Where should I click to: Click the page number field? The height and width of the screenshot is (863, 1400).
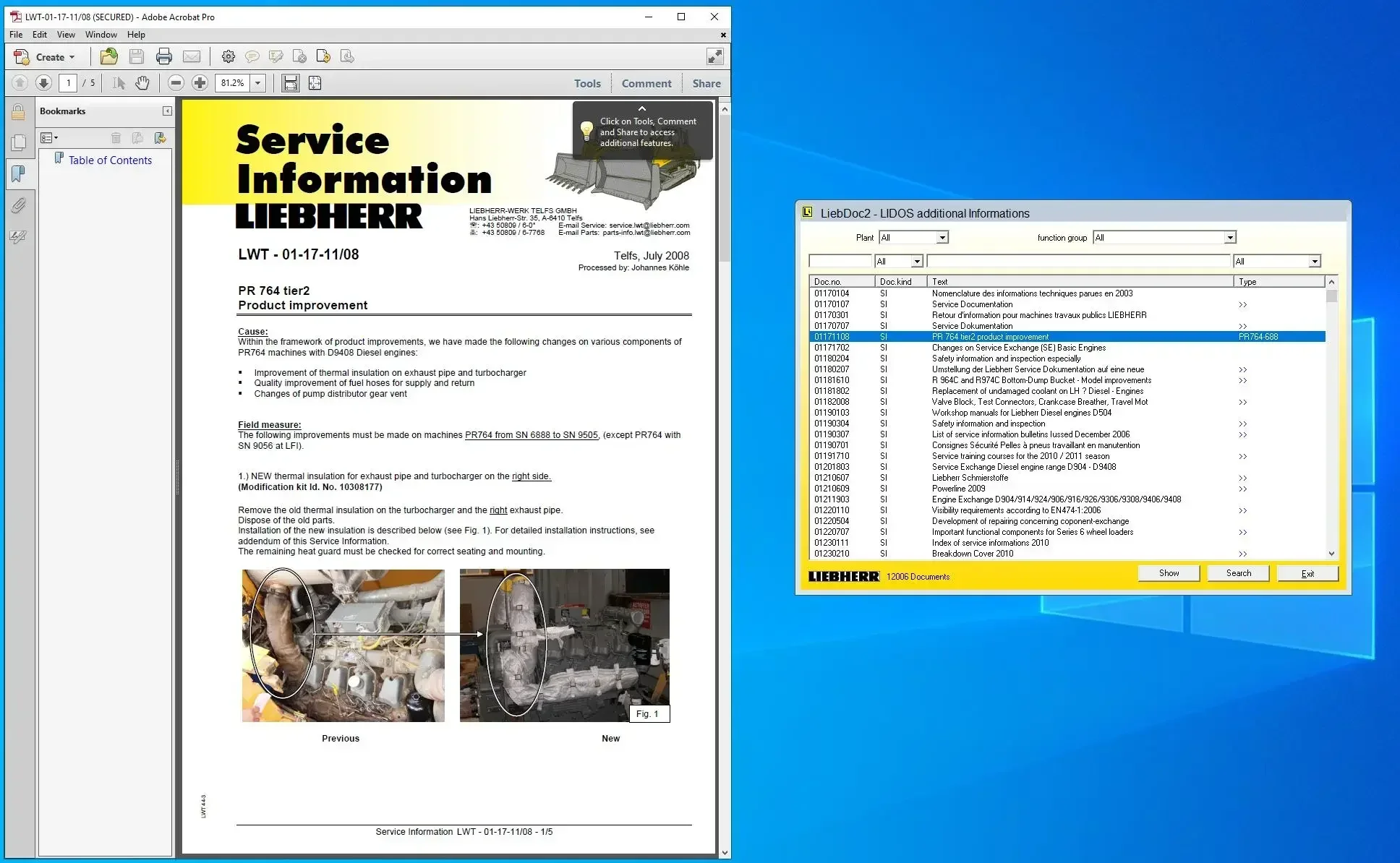pos(69,83)
